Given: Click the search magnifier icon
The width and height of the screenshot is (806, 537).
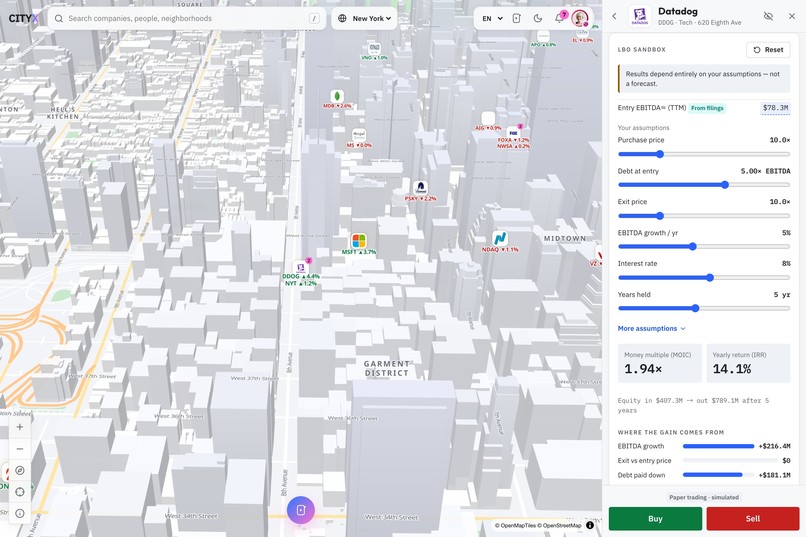Looking at the screenshot, I should click(59, 18).
